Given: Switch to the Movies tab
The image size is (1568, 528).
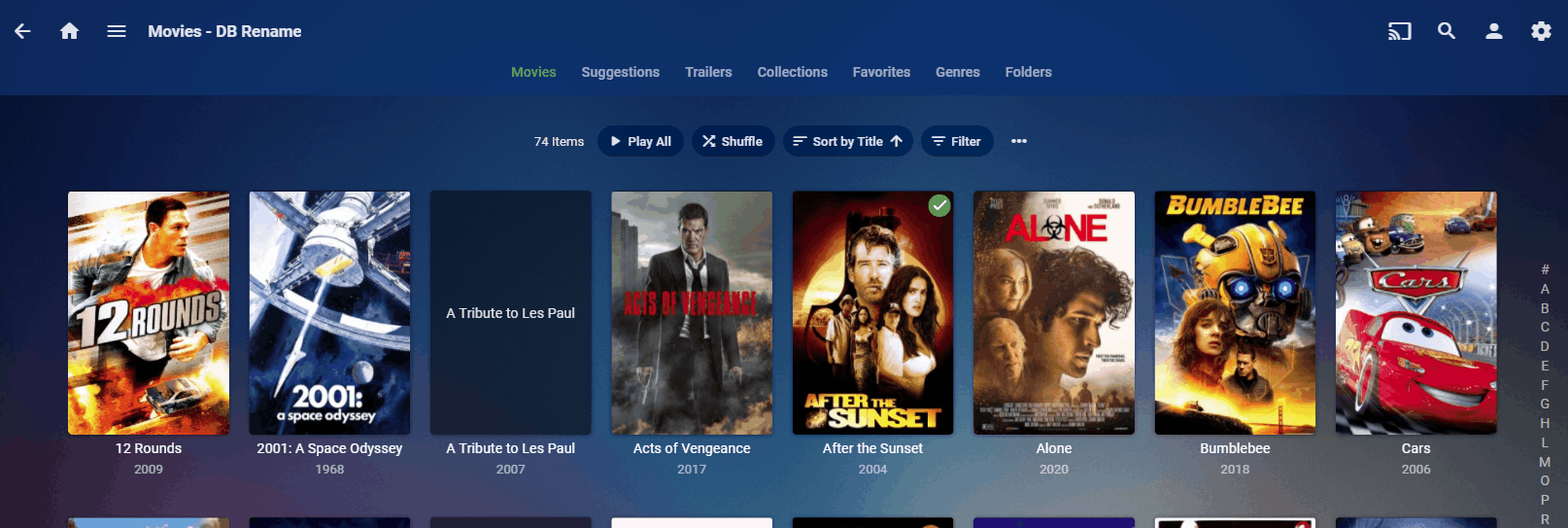Looking at the screenshot, I should click(x=533, y=72).
